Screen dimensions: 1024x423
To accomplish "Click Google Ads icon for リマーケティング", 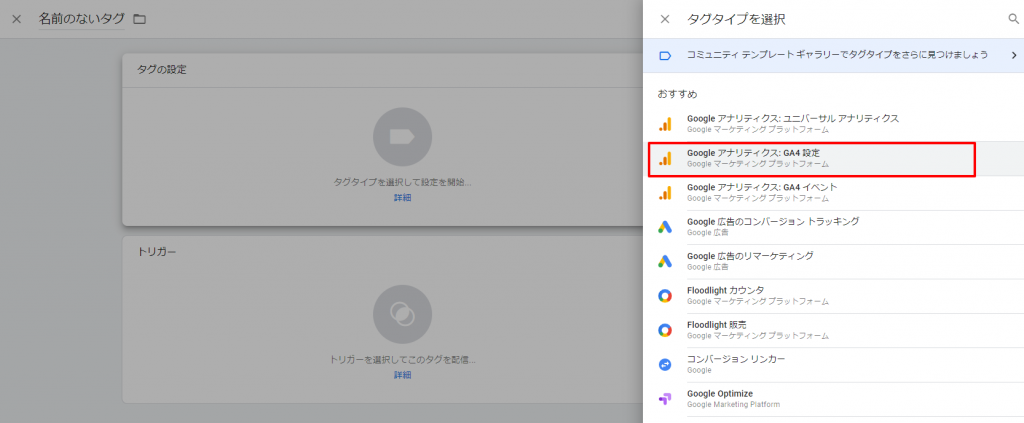I will point(665,261).
